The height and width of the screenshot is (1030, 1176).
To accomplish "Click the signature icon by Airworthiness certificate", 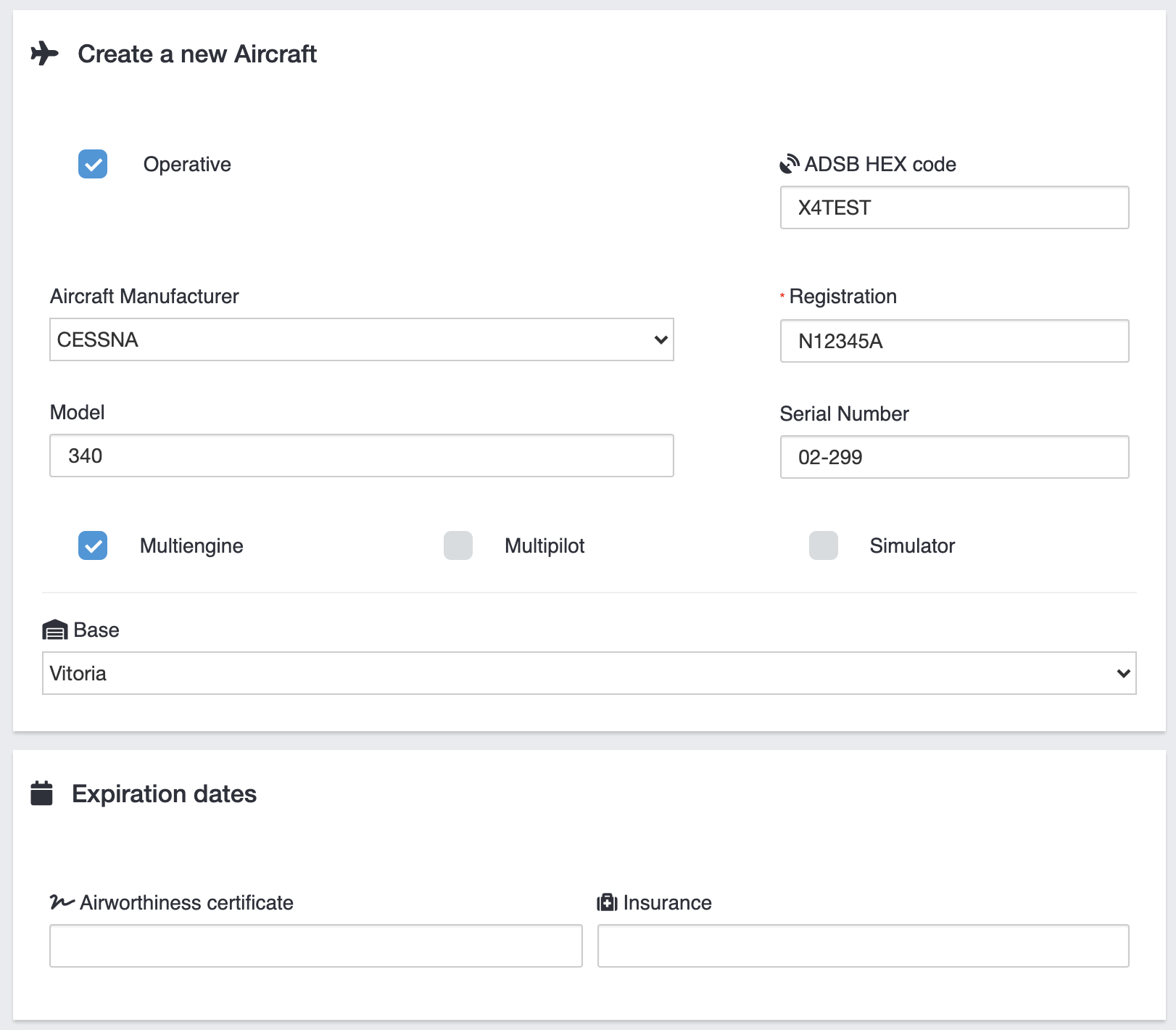I will coord(62,902).
